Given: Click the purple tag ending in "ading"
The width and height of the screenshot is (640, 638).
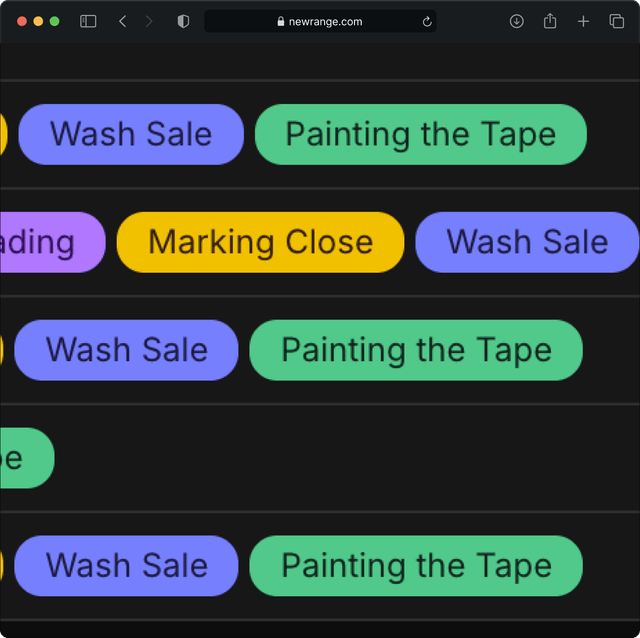Looking at the screenshot, I should (x=50, y=242).
